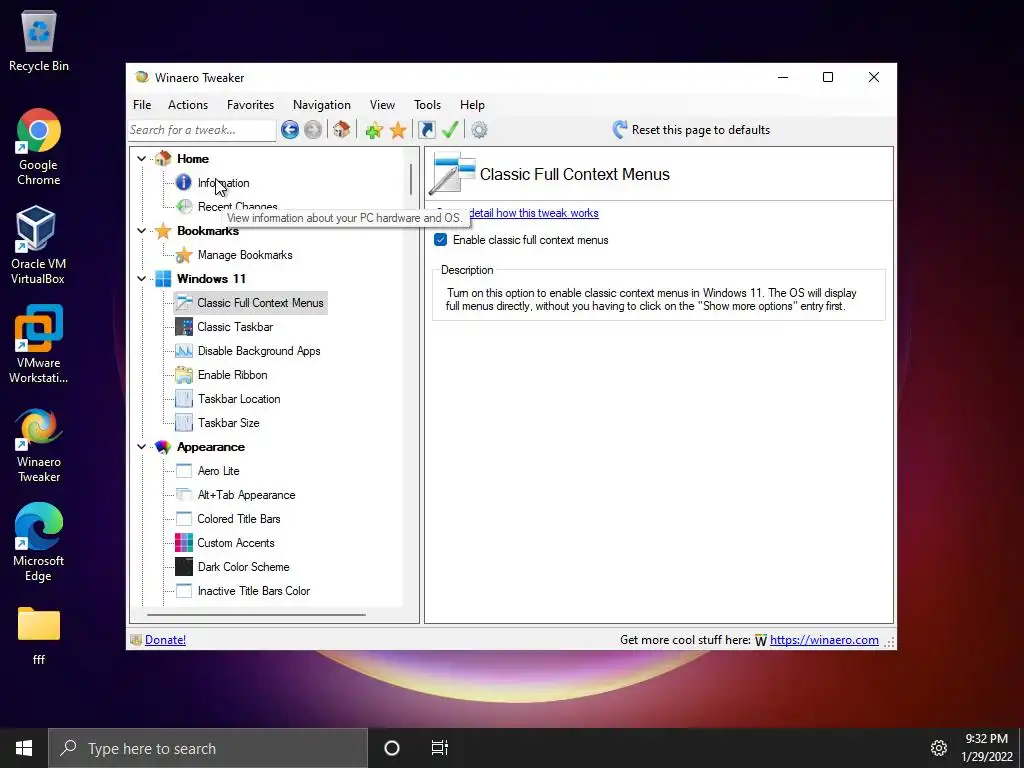Open the https://winaero.com link
The width and height of the screenshot is (1024, 768).
pos(824,640)
